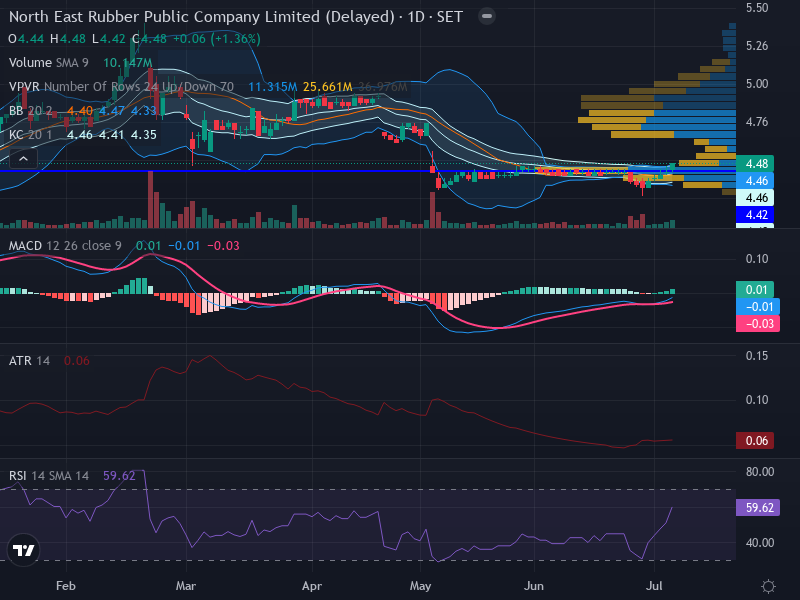Image resolution: width=800 pixels, height=600 pixels.
Task: Click the yellow 25.661M VPVR value
Action: pos(327,87)
